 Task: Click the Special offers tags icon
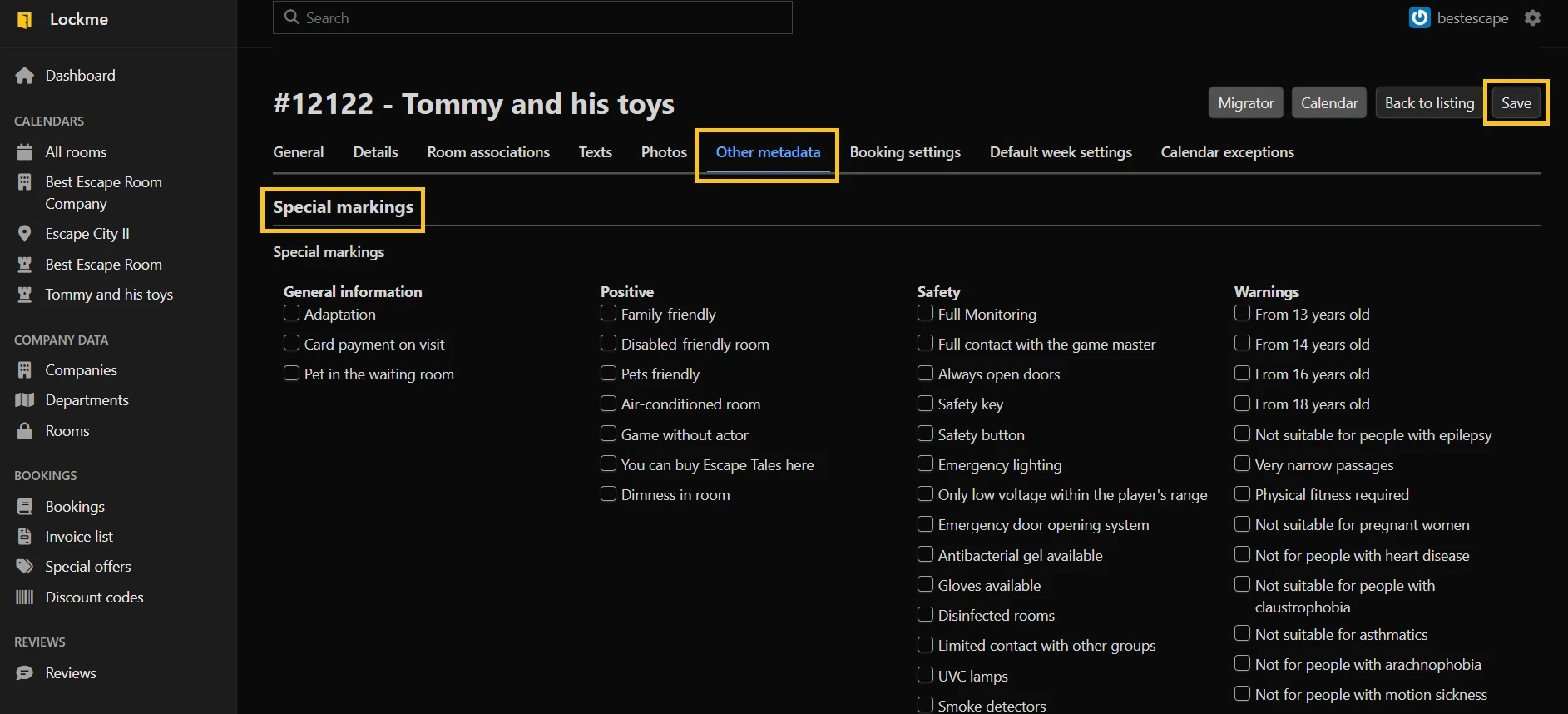click(25, 567)
